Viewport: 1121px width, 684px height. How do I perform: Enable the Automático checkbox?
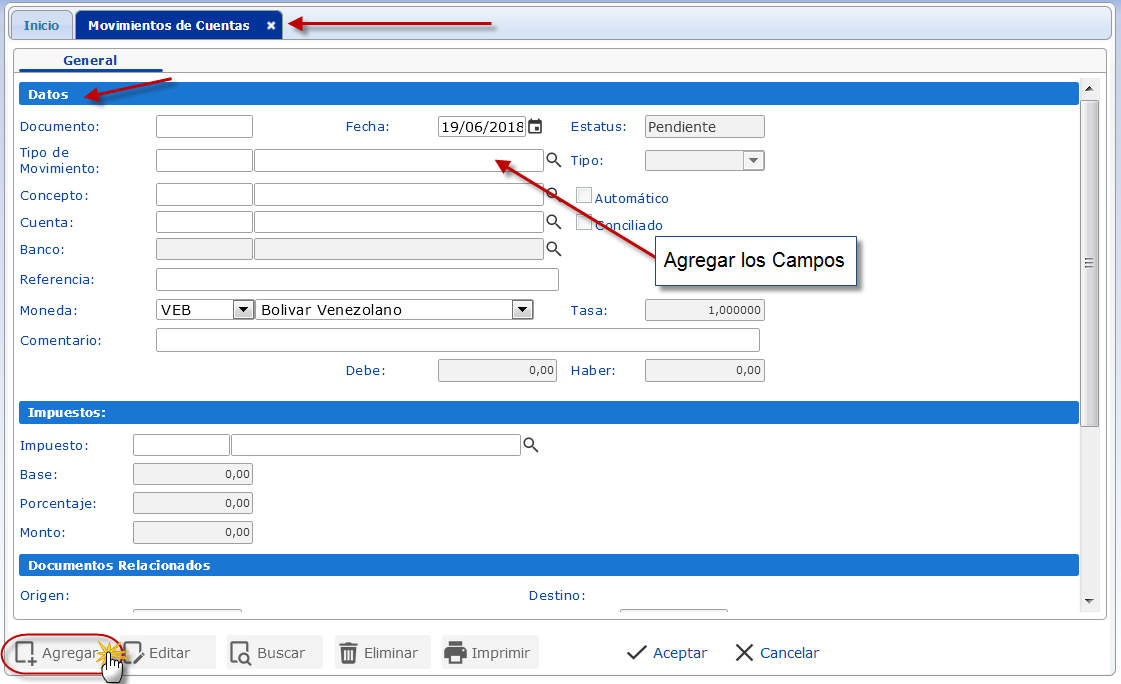(584, 196)
